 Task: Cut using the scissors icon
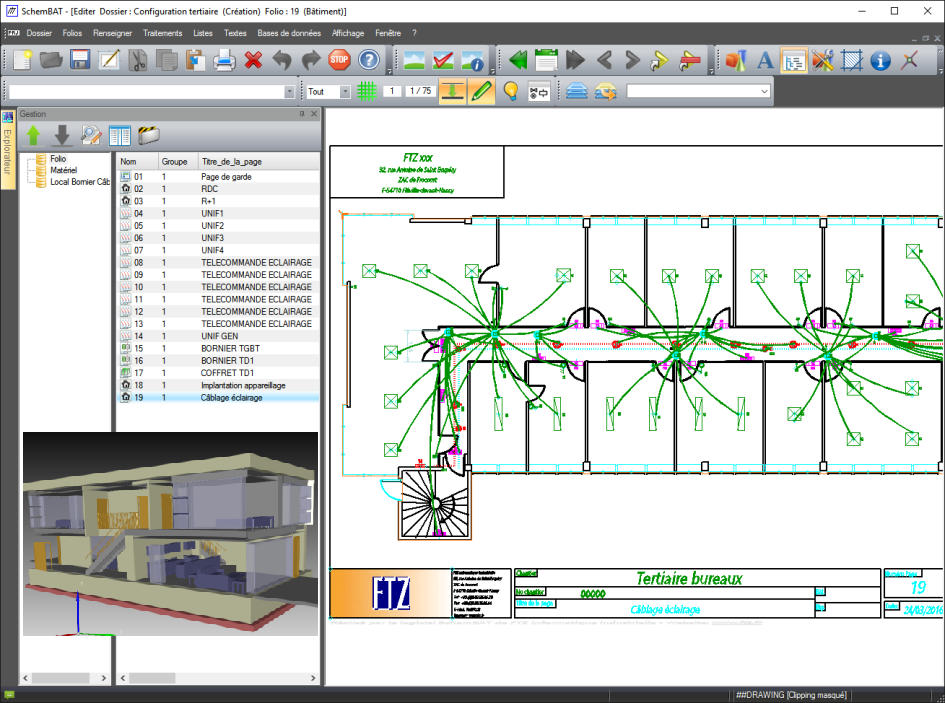tap(138, 60)
